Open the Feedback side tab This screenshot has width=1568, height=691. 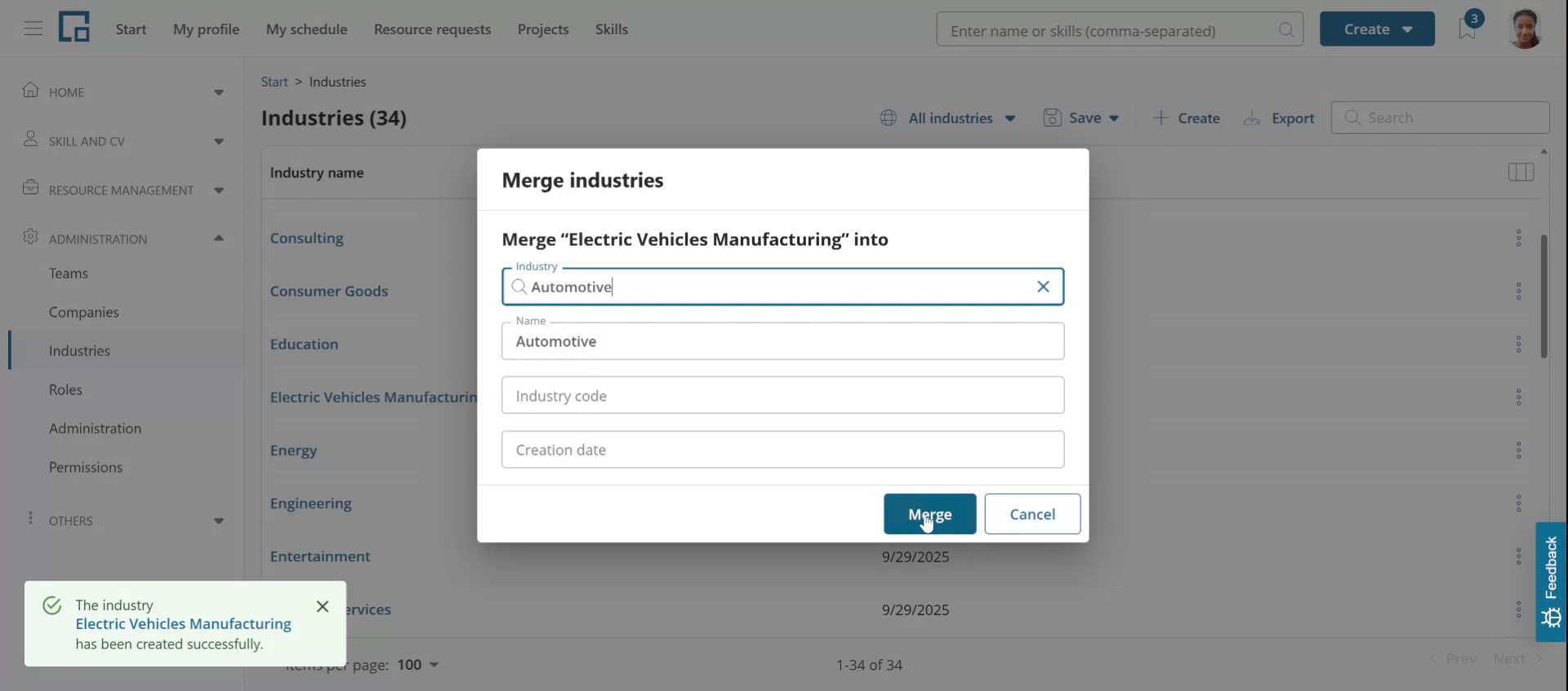(1551, 582)
